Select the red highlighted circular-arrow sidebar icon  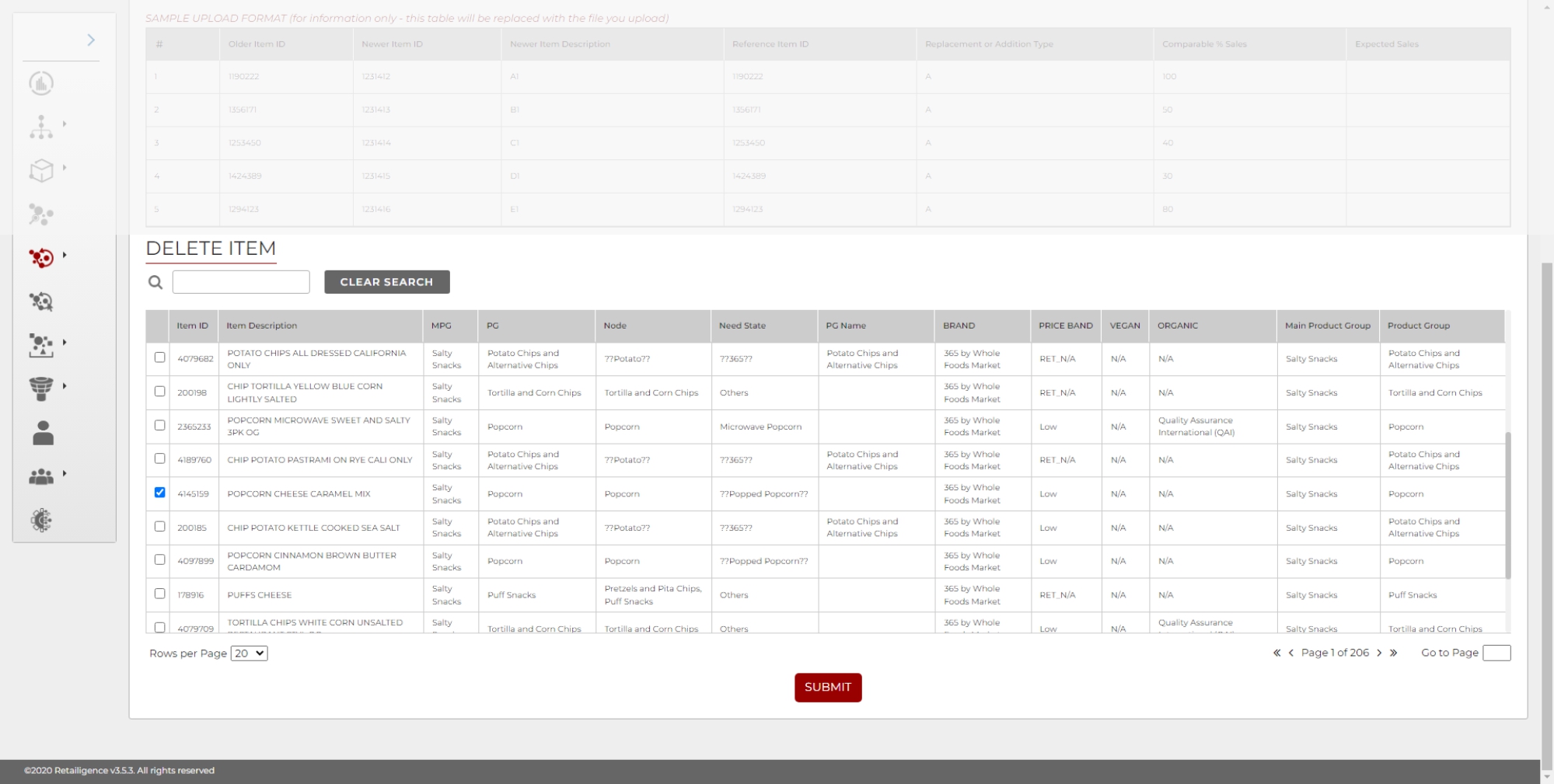point(41,257)
